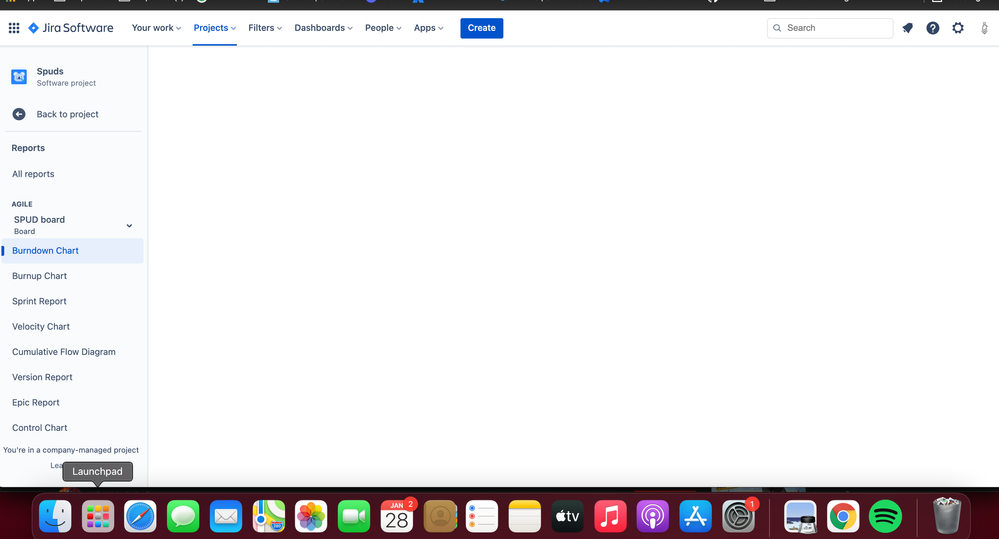Expand the Projects dropdown menu
999x539 pixels.
click(215, 28)
